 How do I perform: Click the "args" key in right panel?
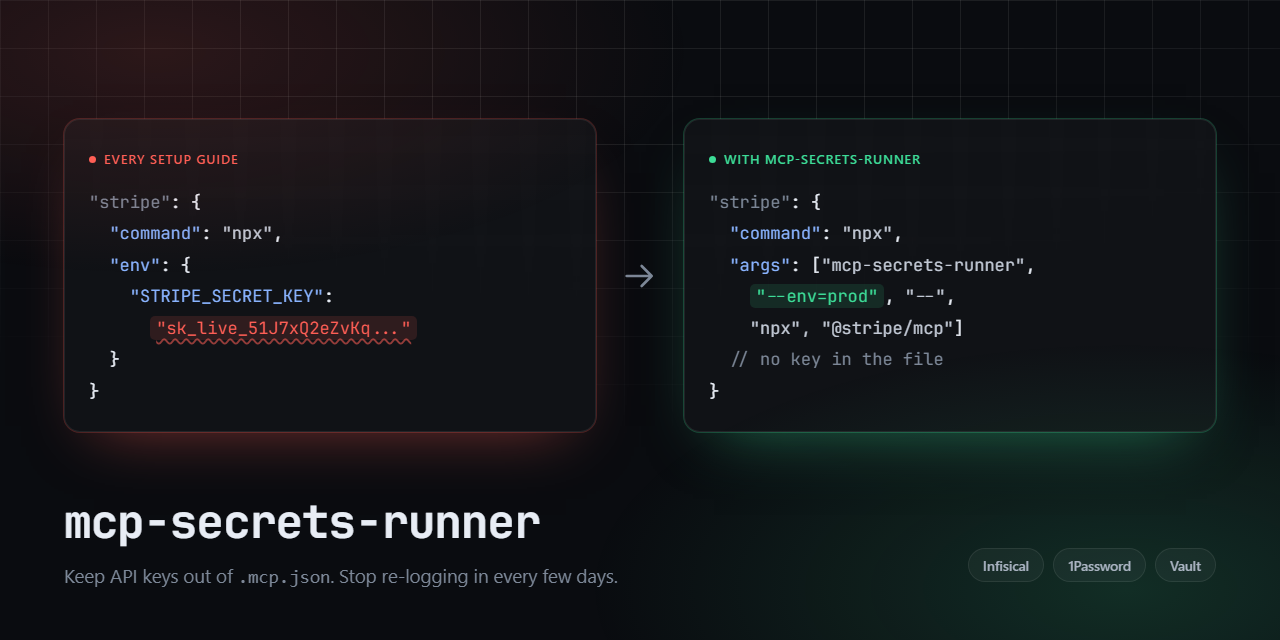[758, 265]
